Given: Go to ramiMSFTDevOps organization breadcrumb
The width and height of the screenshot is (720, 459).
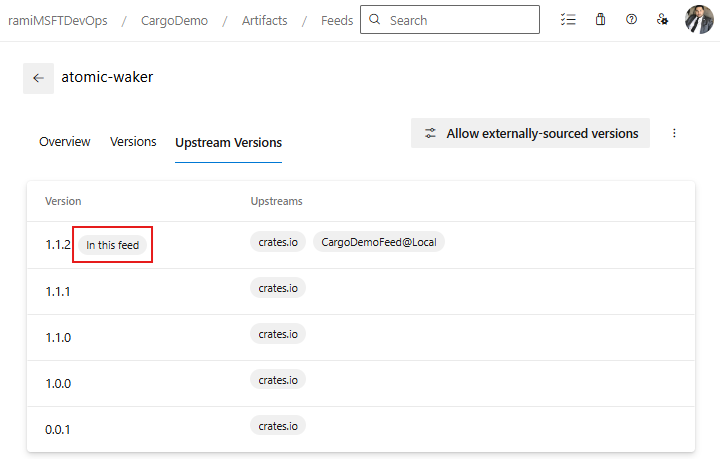Looking at the screenshot, I should (x=58, y=20).
